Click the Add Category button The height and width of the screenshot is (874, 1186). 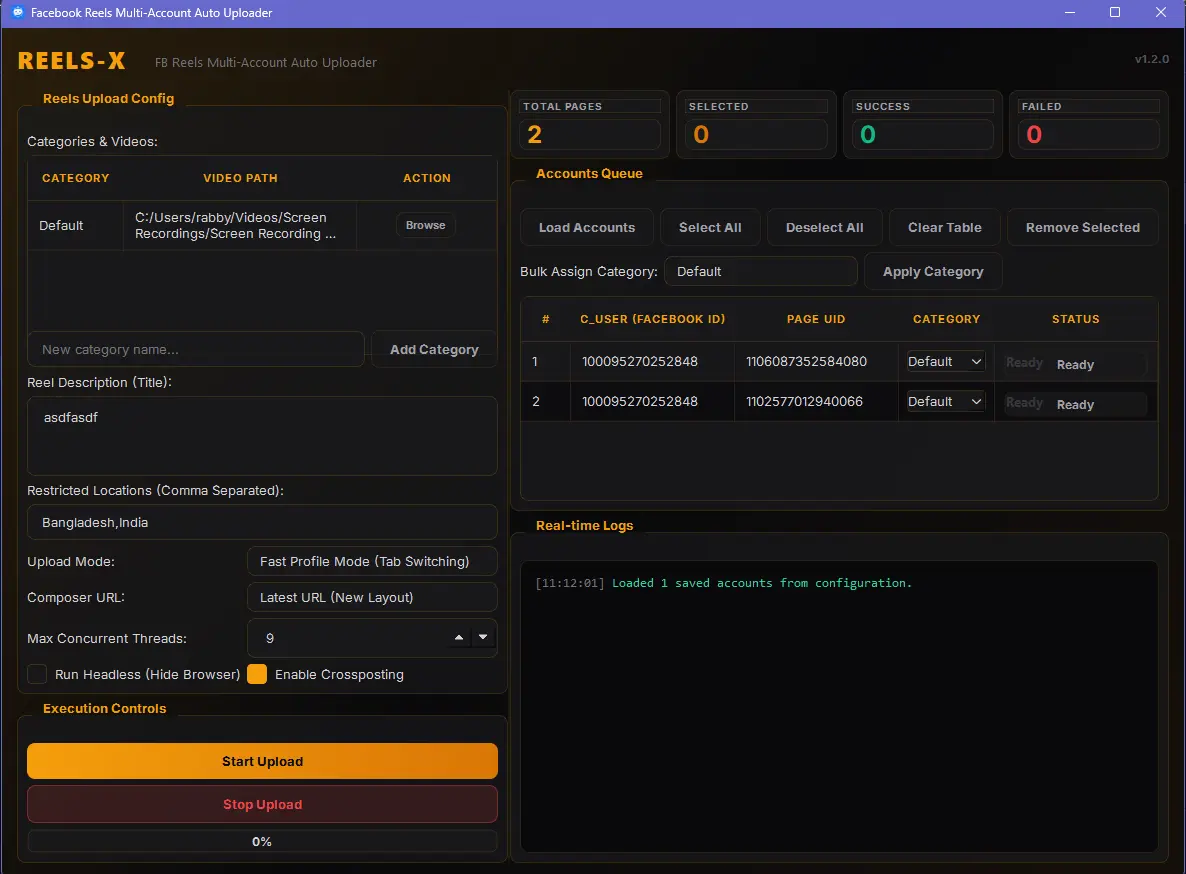(x=434, y=349)
